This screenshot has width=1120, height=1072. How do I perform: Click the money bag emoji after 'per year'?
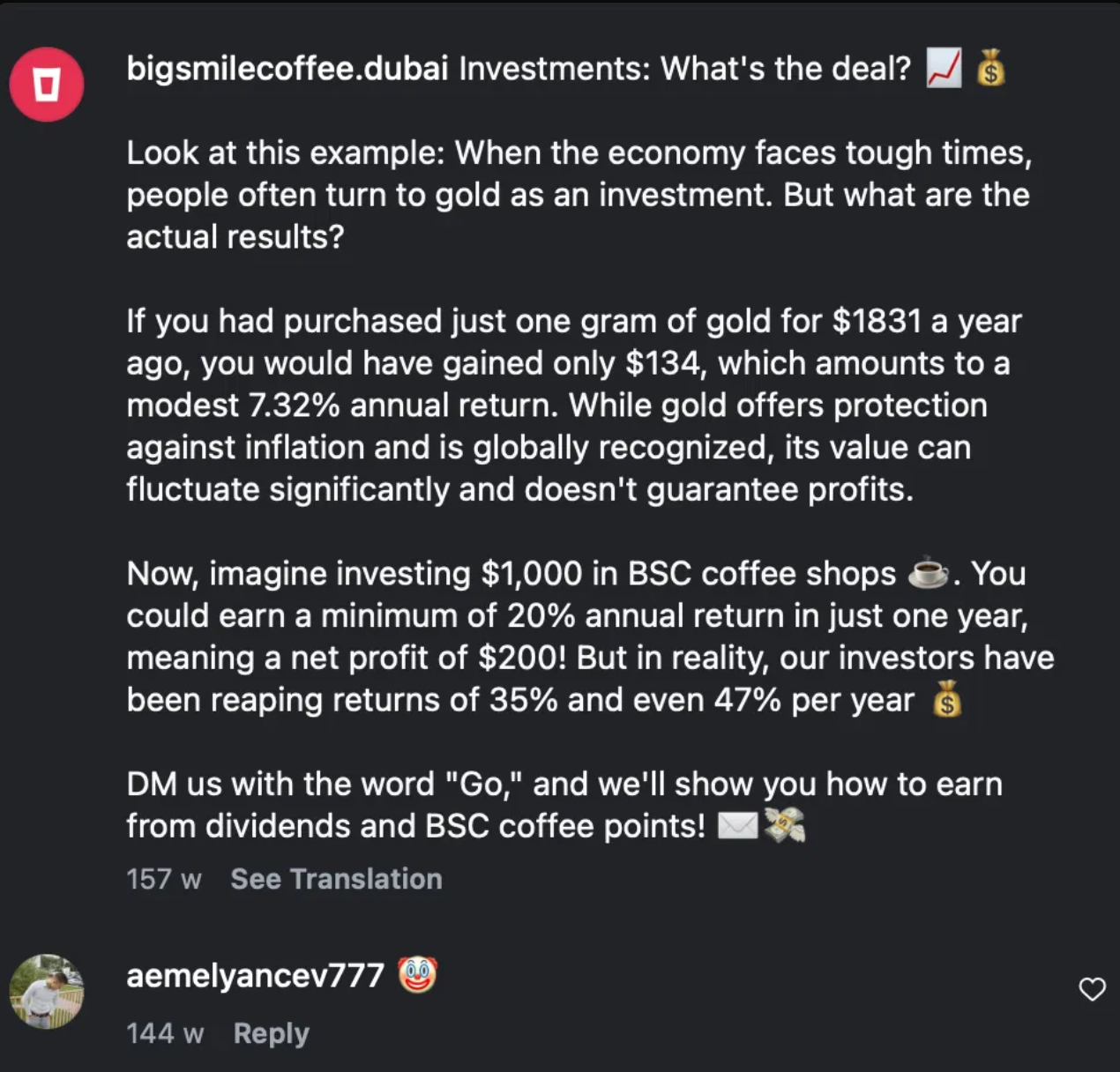[x=947, y=700]
